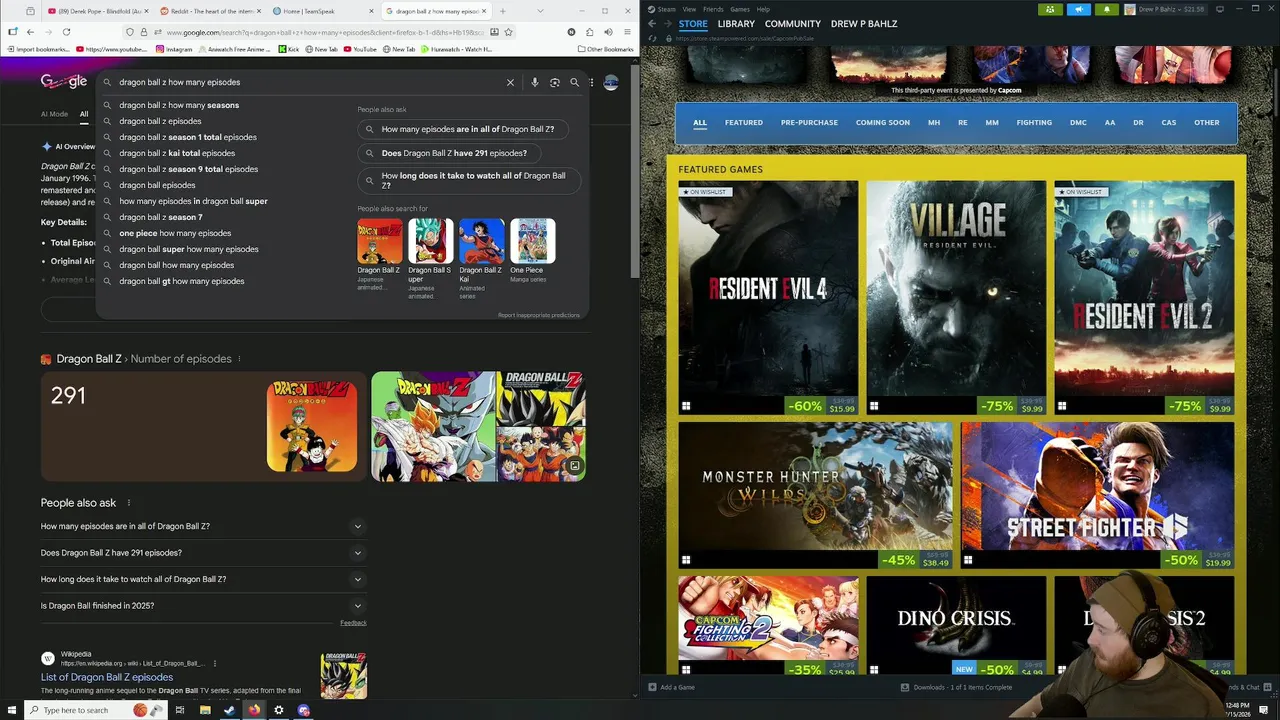
Task: Open People also ask options menu
Action: click(x=128, y=503)
